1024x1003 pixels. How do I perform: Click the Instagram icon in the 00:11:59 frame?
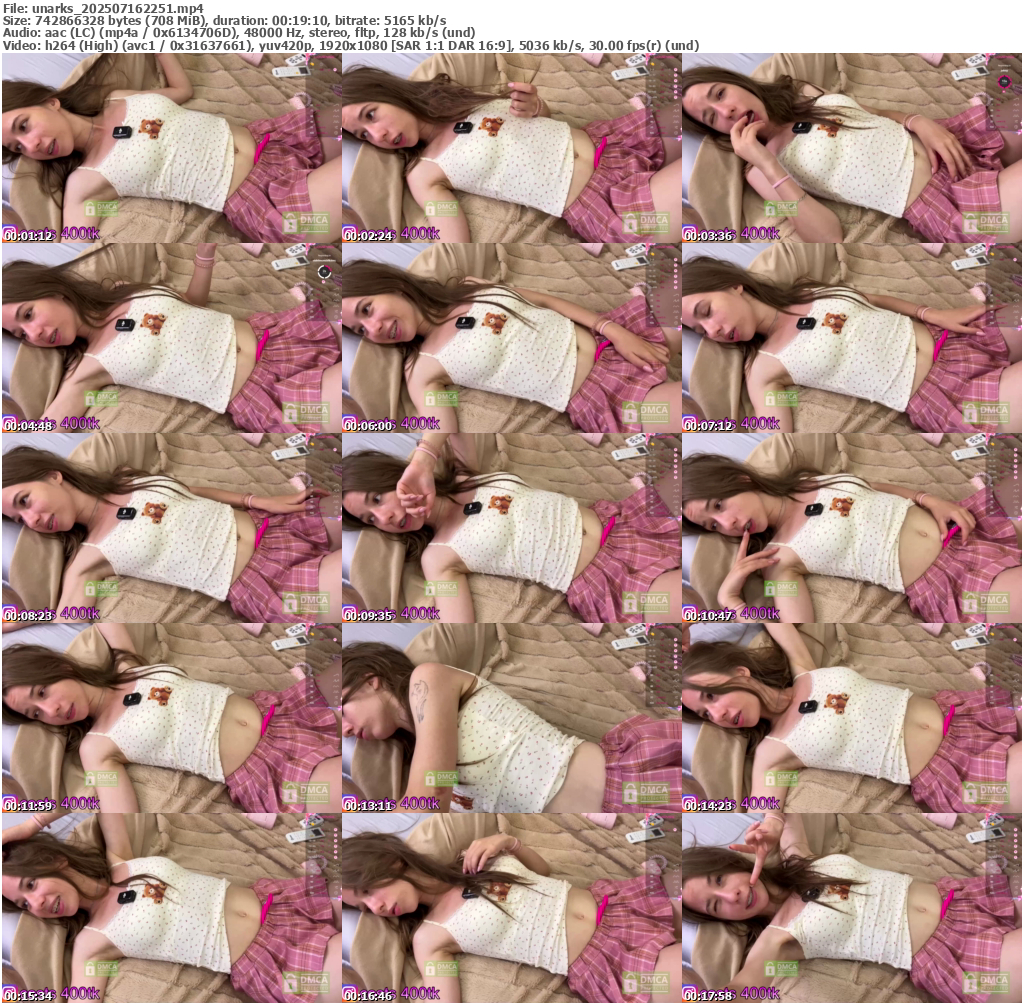(9, 801)
